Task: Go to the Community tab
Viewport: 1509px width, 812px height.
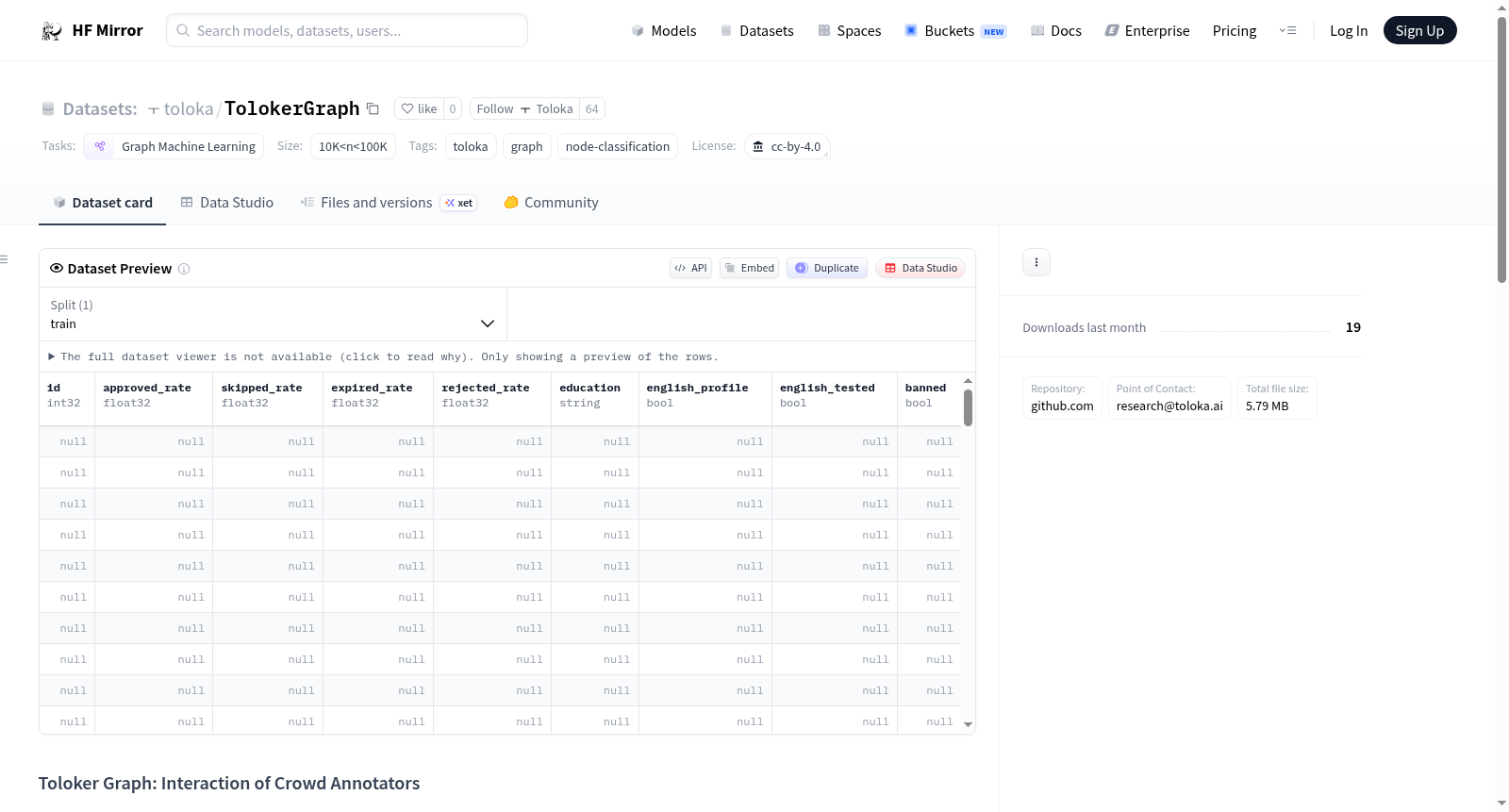Action: [551, 203]
